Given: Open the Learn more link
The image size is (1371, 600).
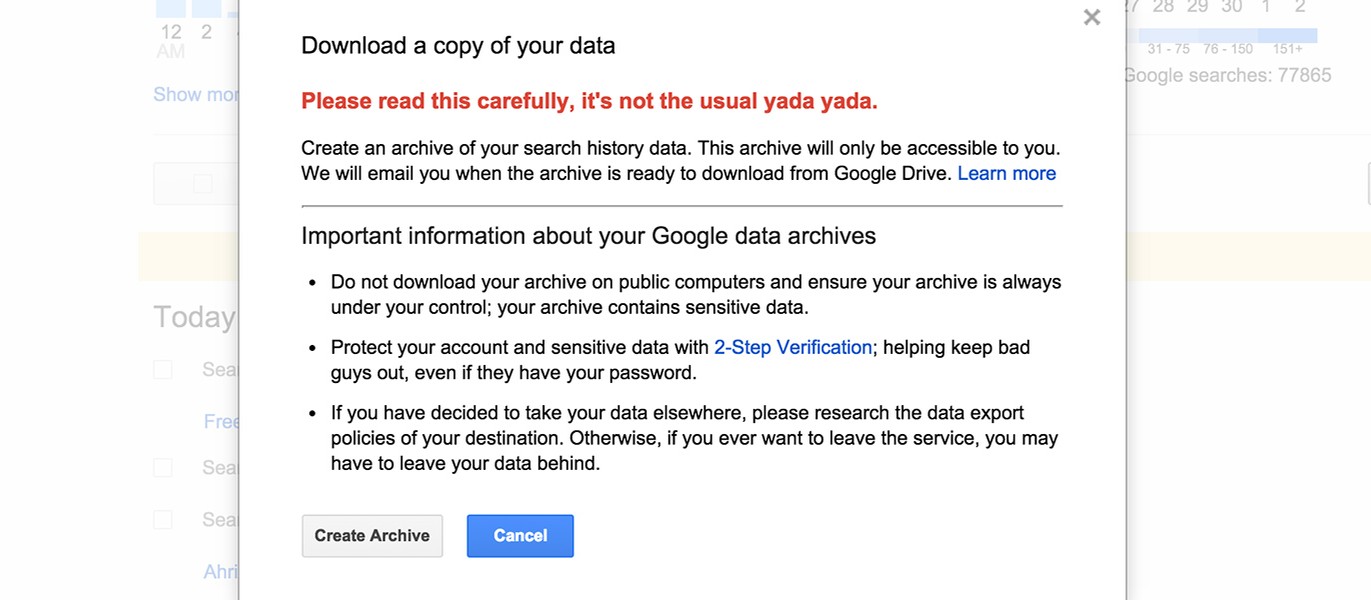Looking at the screenshot, I should pos(1006,173).
